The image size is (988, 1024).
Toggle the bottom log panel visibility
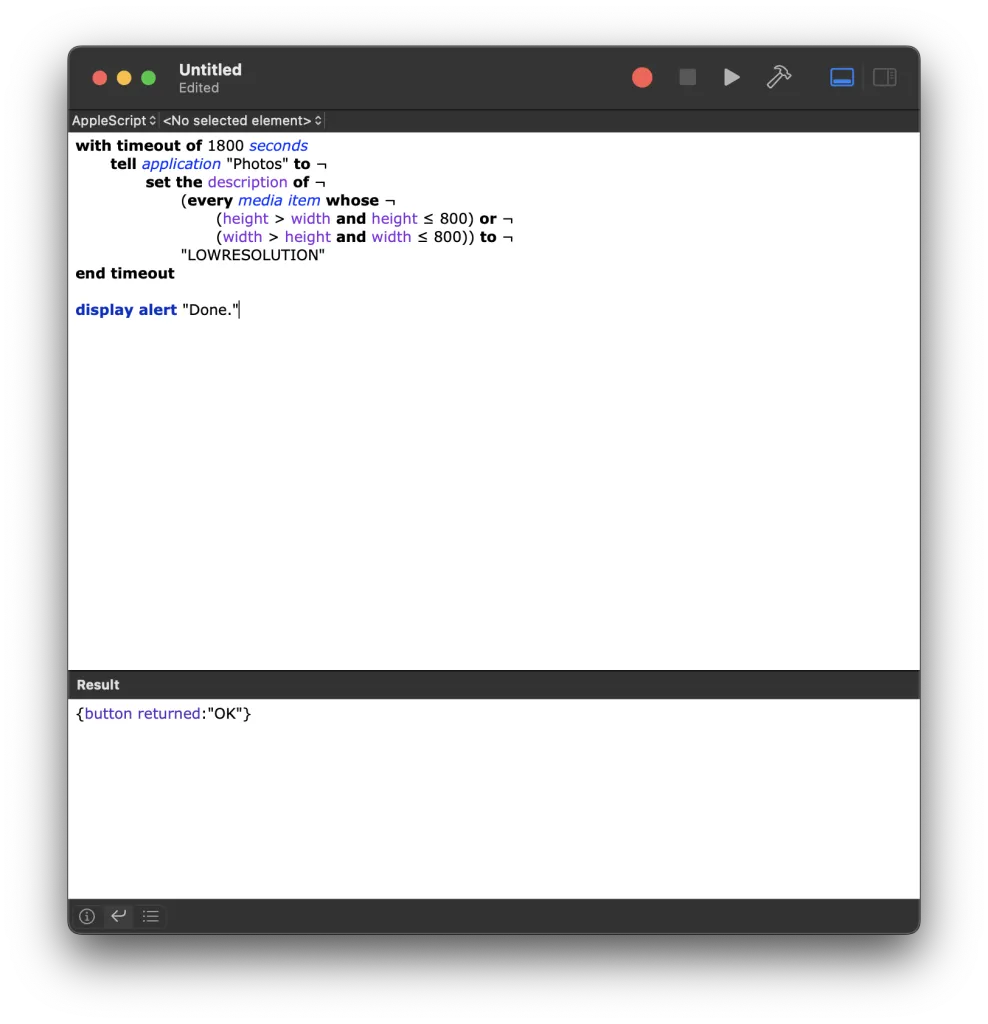[x=841, y=77]
